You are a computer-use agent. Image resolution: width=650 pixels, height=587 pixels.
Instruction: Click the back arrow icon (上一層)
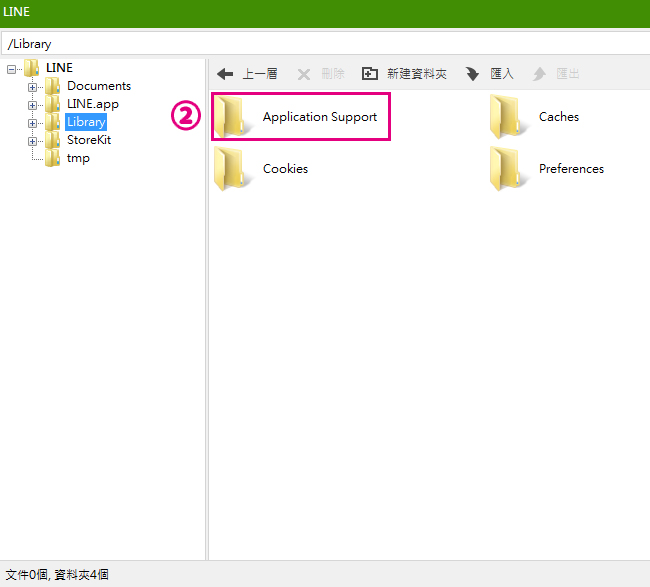point(225,74)
